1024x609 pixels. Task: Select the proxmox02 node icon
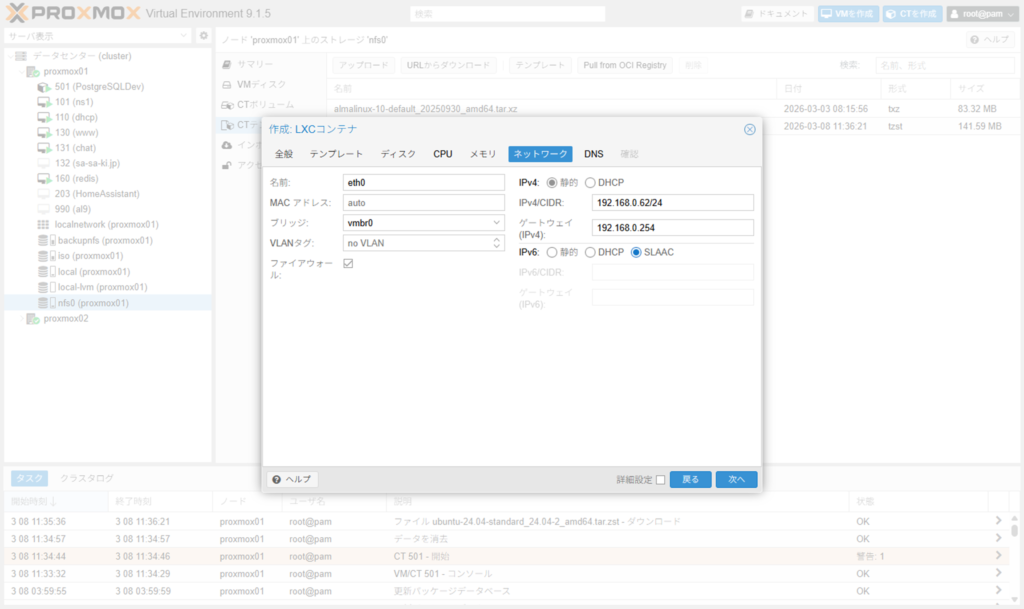32,319
